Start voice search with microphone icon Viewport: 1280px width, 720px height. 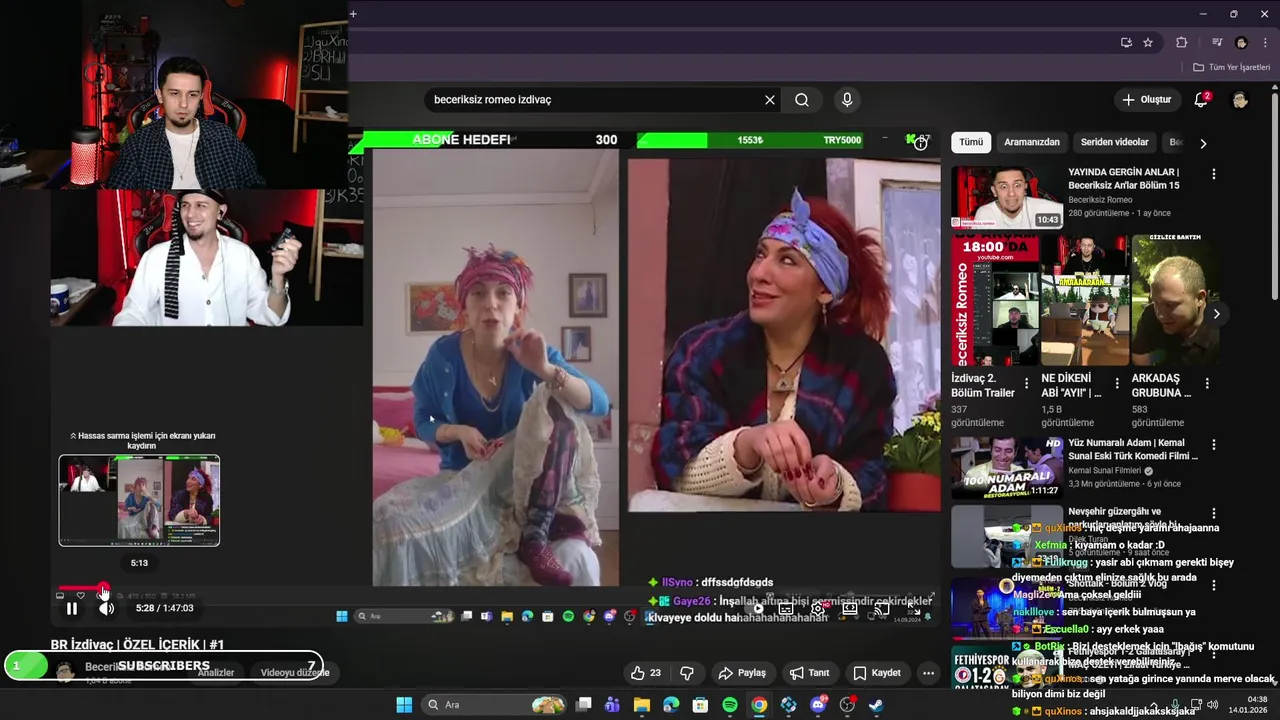(x=847, y=100)
